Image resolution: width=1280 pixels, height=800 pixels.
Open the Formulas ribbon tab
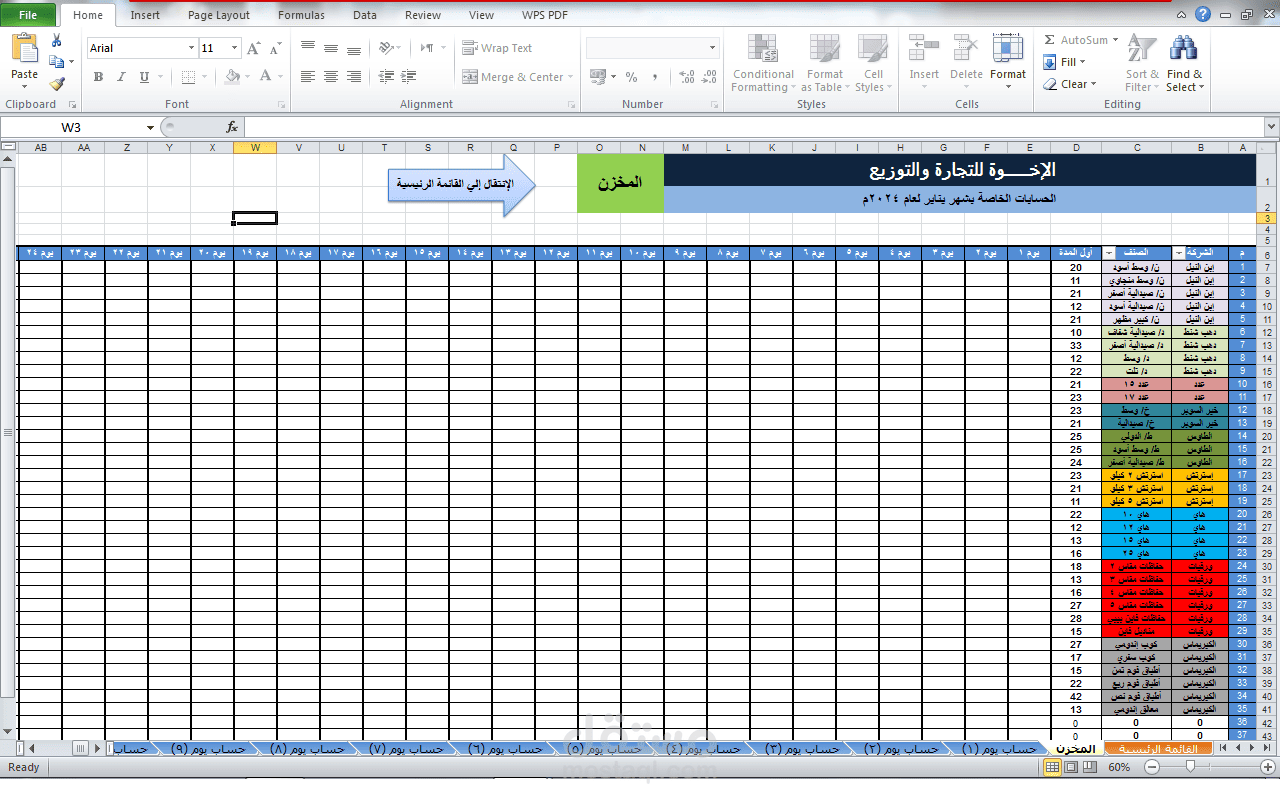tap(301, 15)
